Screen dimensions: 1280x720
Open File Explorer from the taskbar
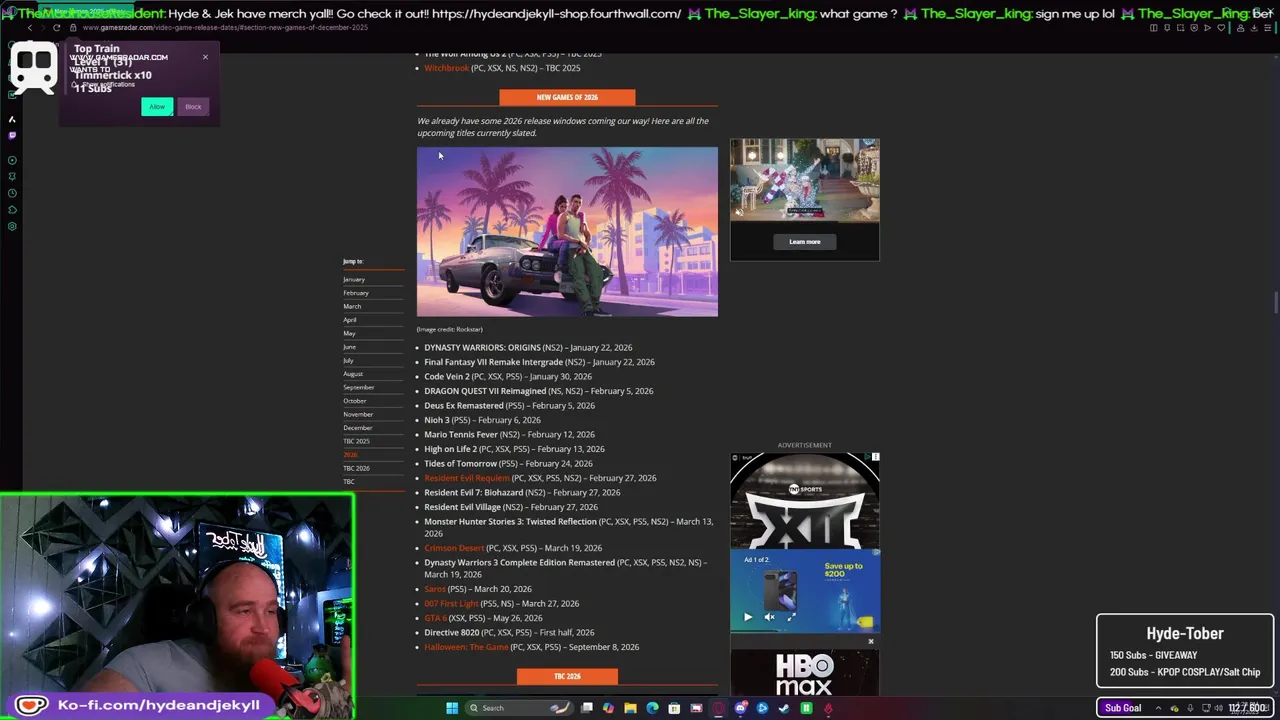click(x=630, y=708)
